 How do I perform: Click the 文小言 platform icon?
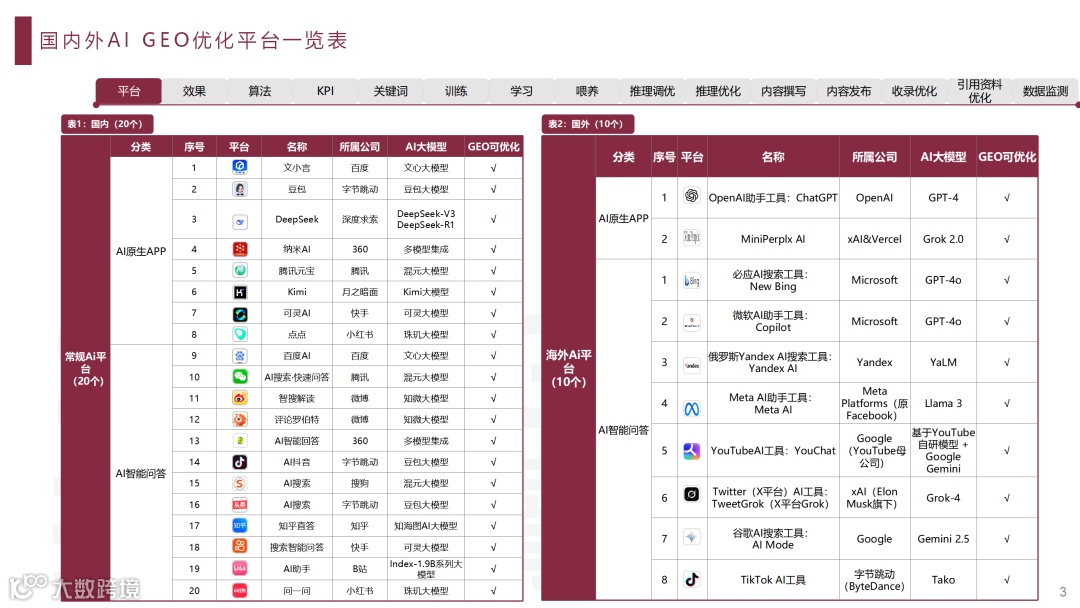coord(240,167)
